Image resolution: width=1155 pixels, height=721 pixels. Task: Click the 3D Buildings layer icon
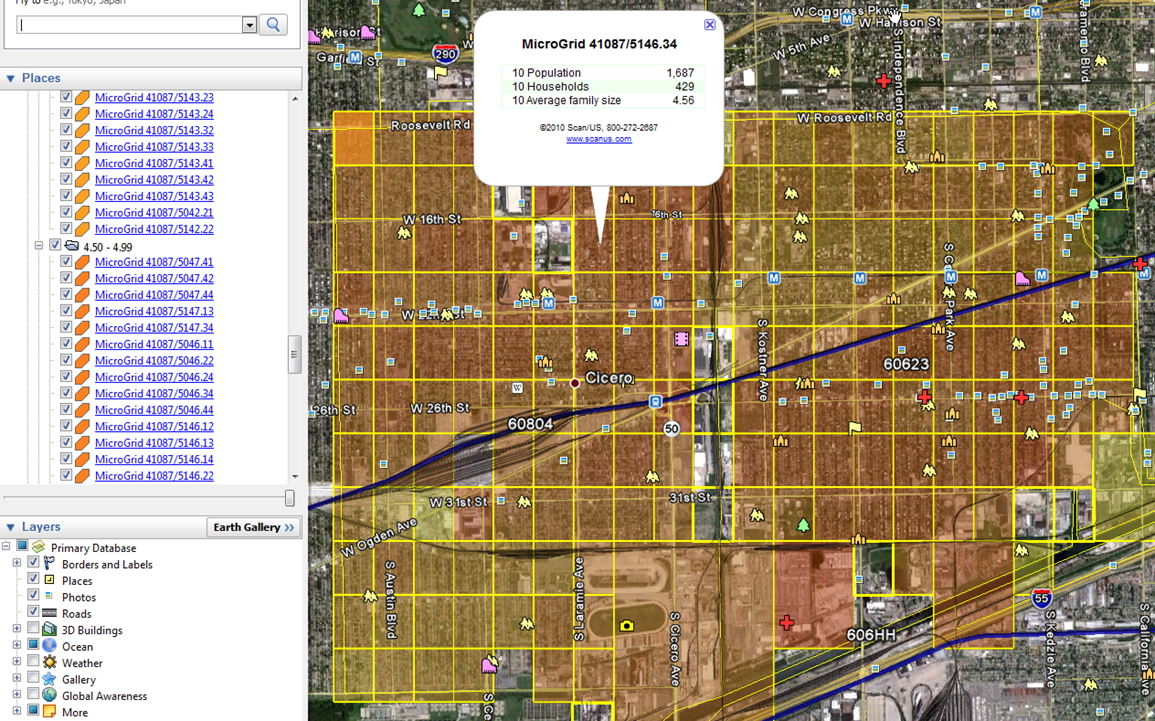(x=50, y=630)
